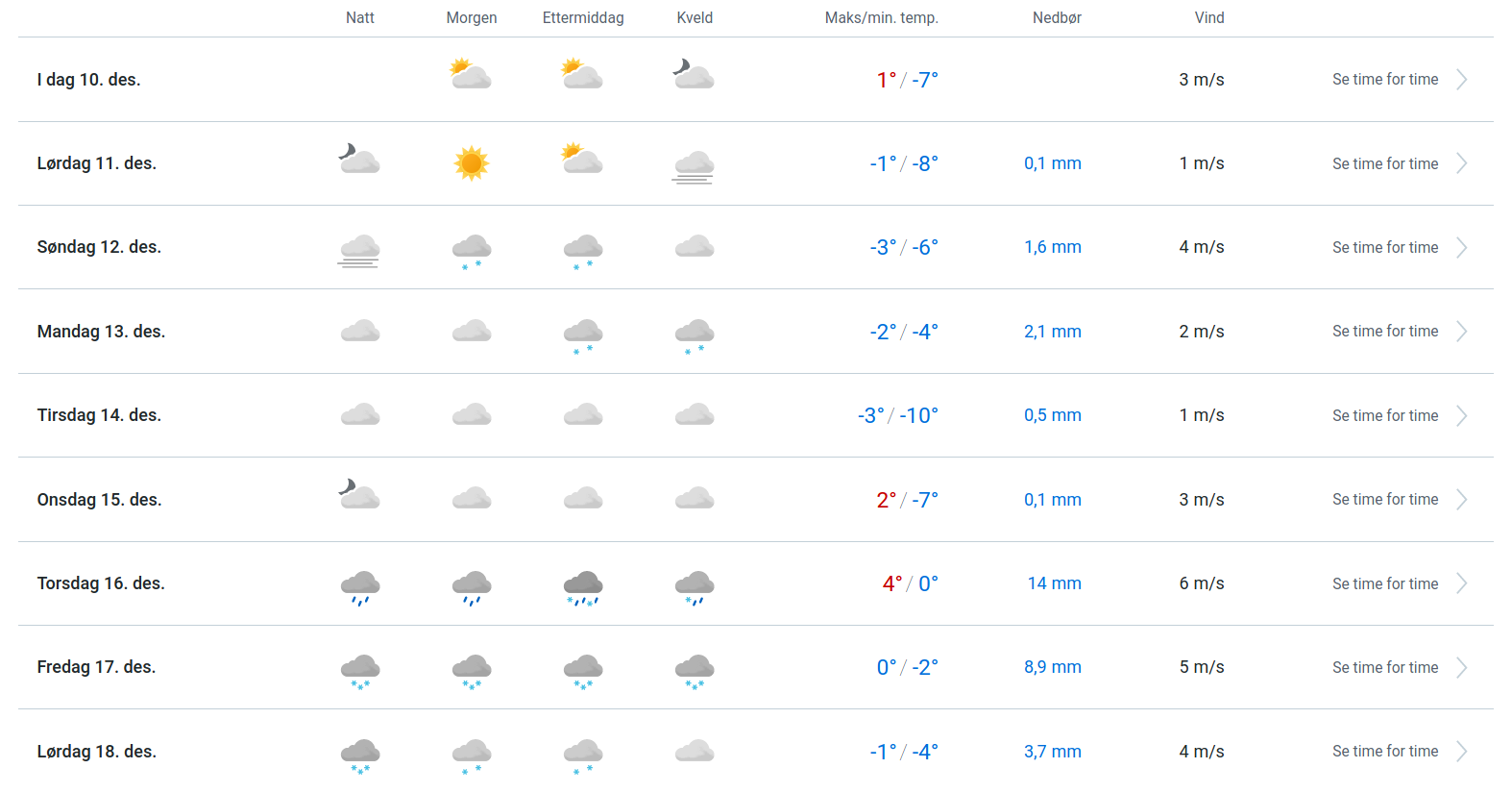This screenshot has width=1512, height=793.
Task: Click the light snow icon for Lørdag 18. des. morning
Action: [x=472, y=756]
